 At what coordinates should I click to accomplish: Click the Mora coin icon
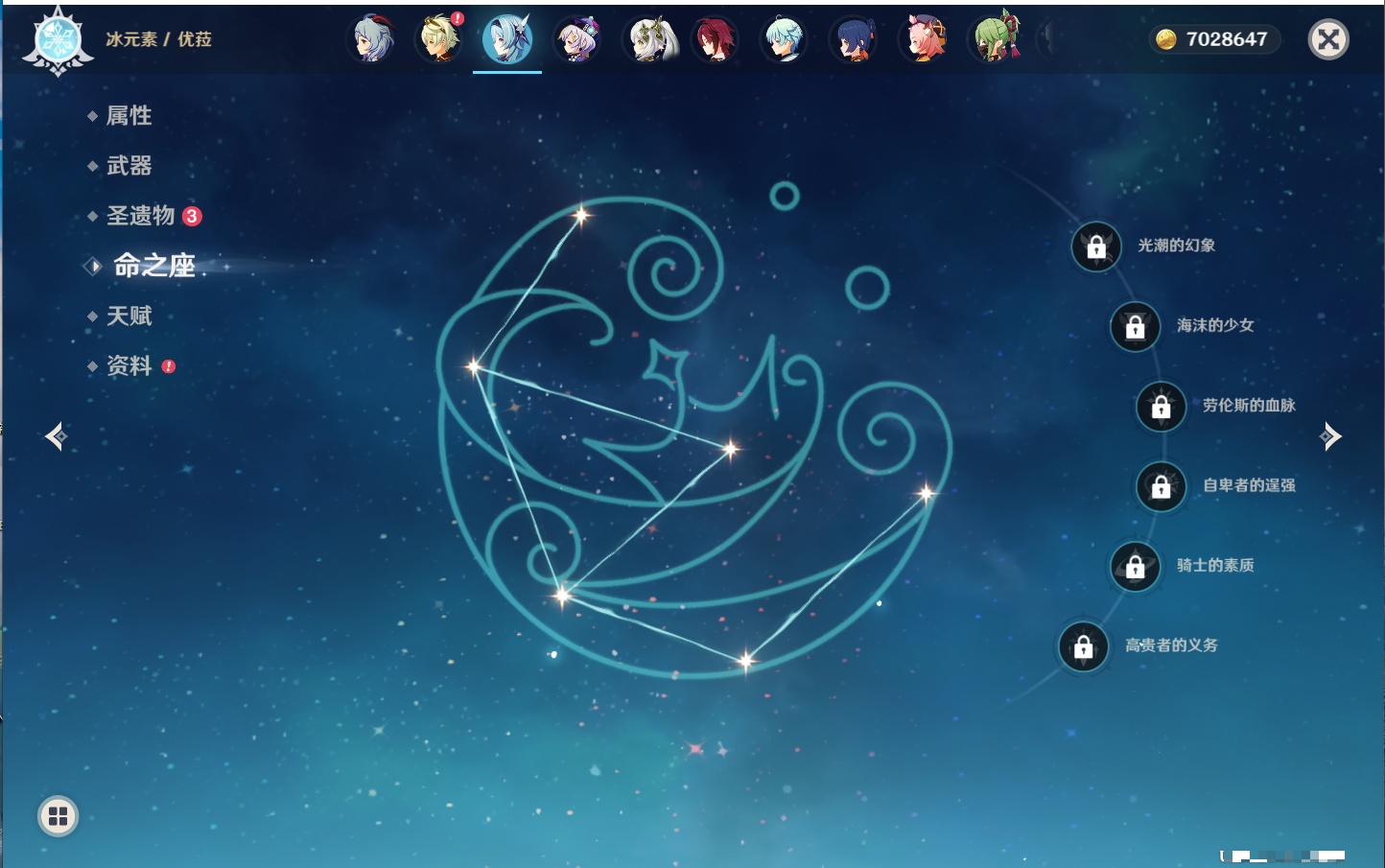(1165, 39)
